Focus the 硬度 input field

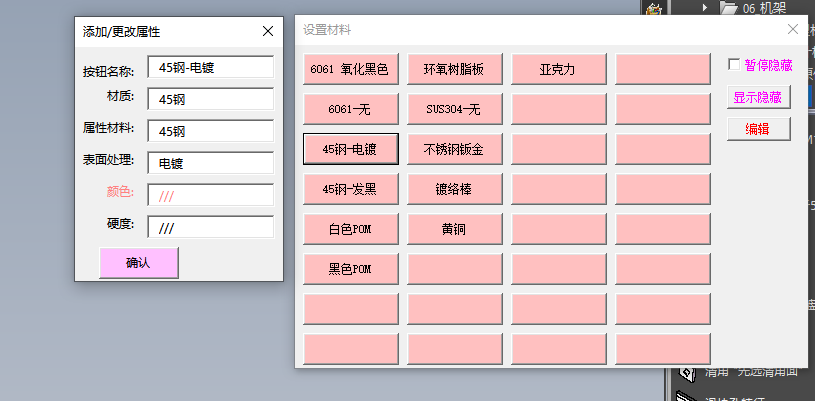tap(211, 227)
